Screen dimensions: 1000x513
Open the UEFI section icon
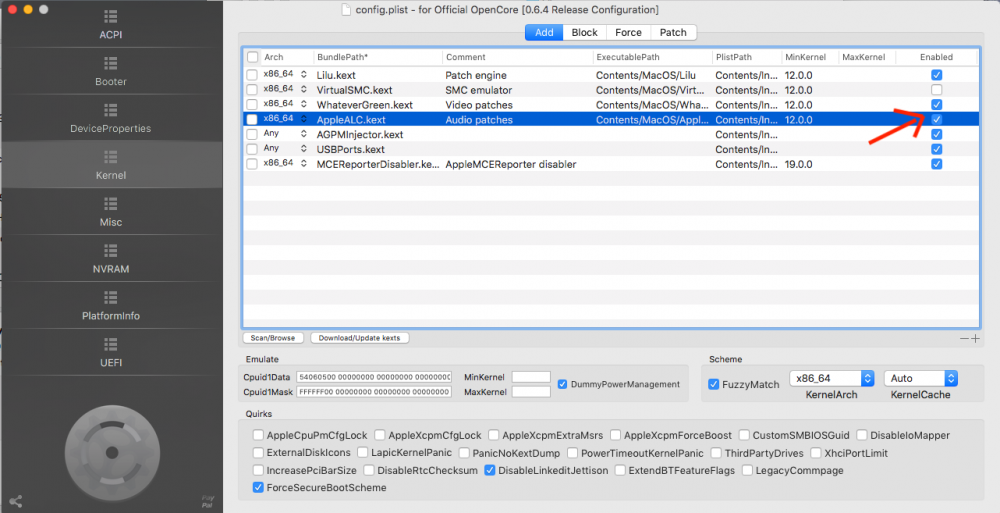point(110,344)
